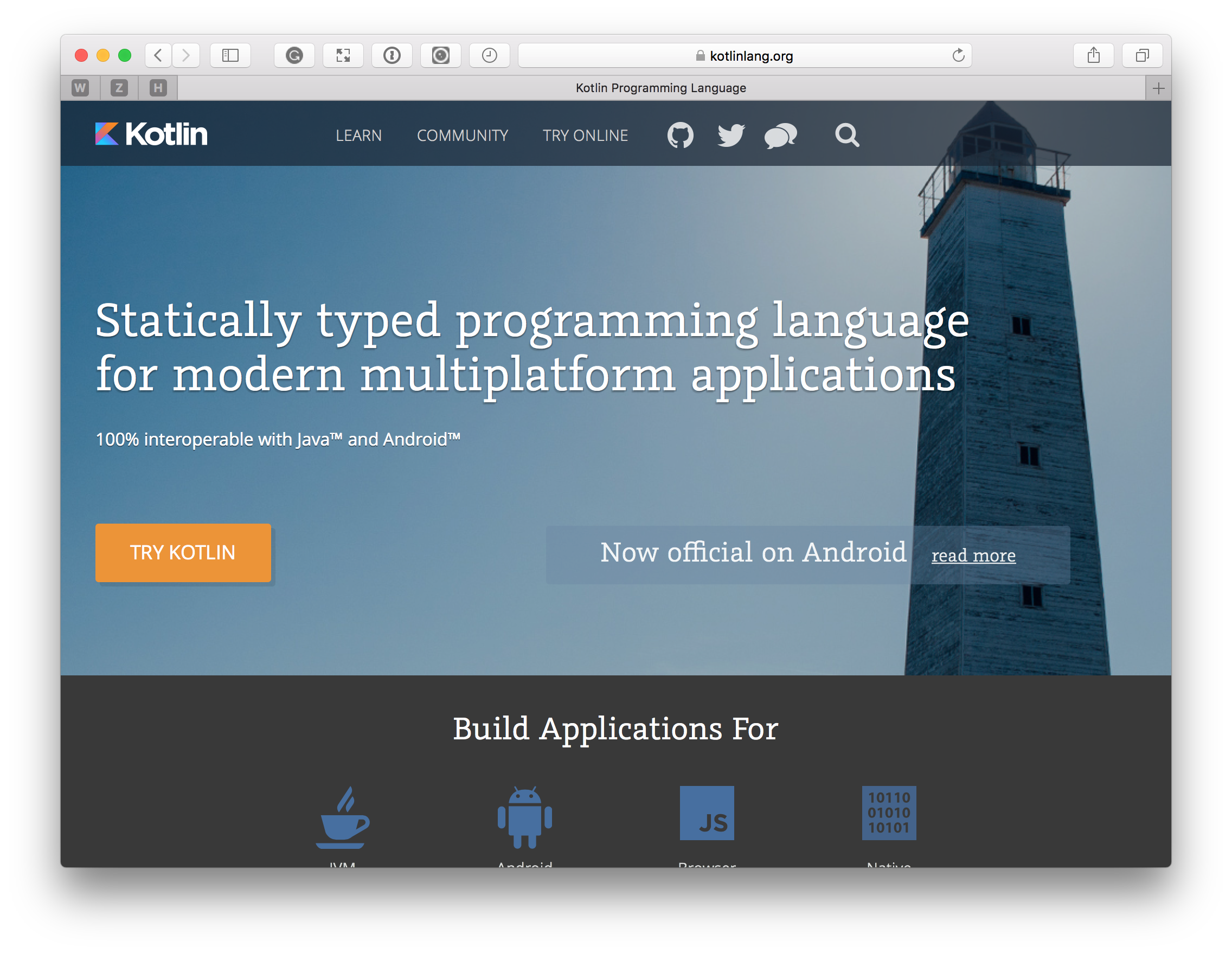The width and height of the screenshot is (1232, 954).
Task: Click the Kotlin logo
Action: tap(151, 134)
